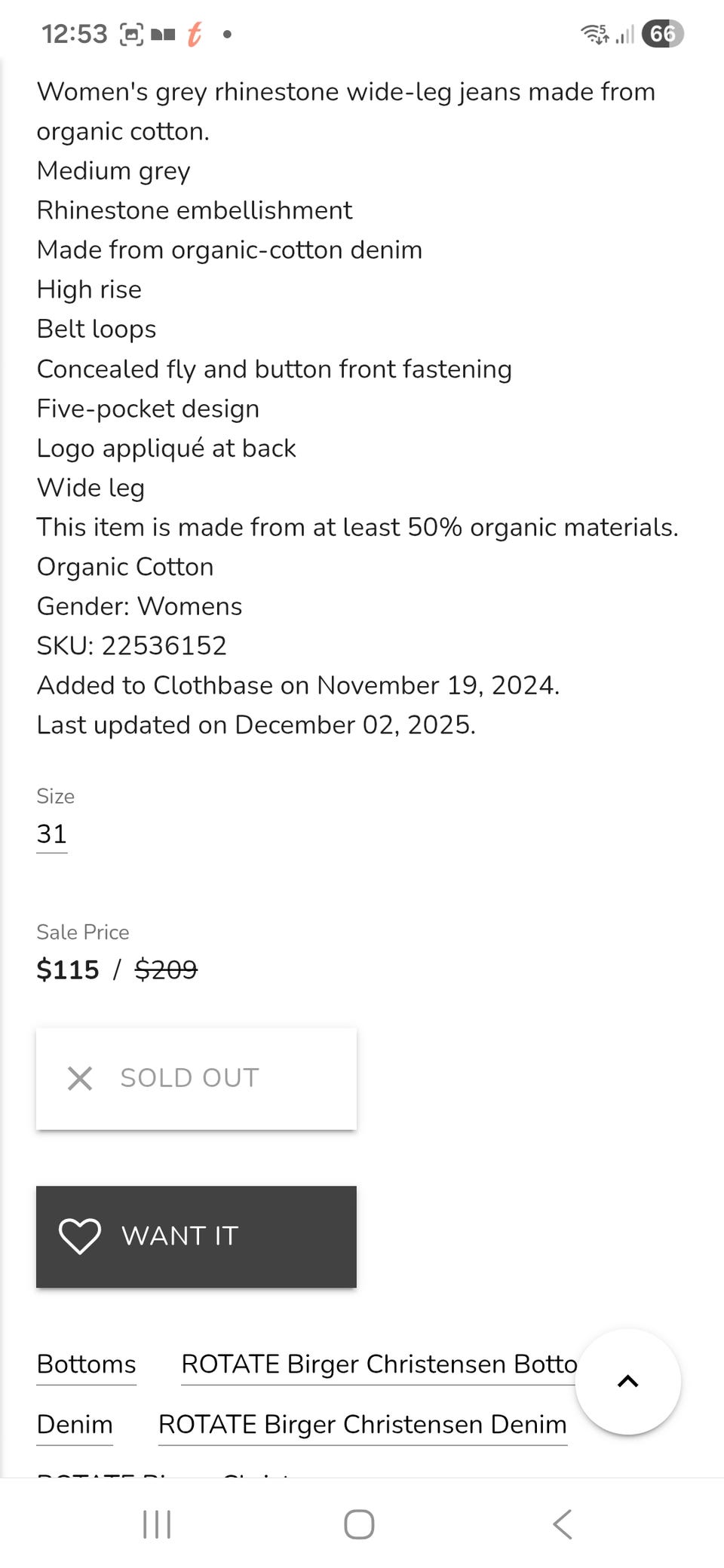Click the Sold Out button label
The image size is (724, 1568).
[x=189, y=1078]
